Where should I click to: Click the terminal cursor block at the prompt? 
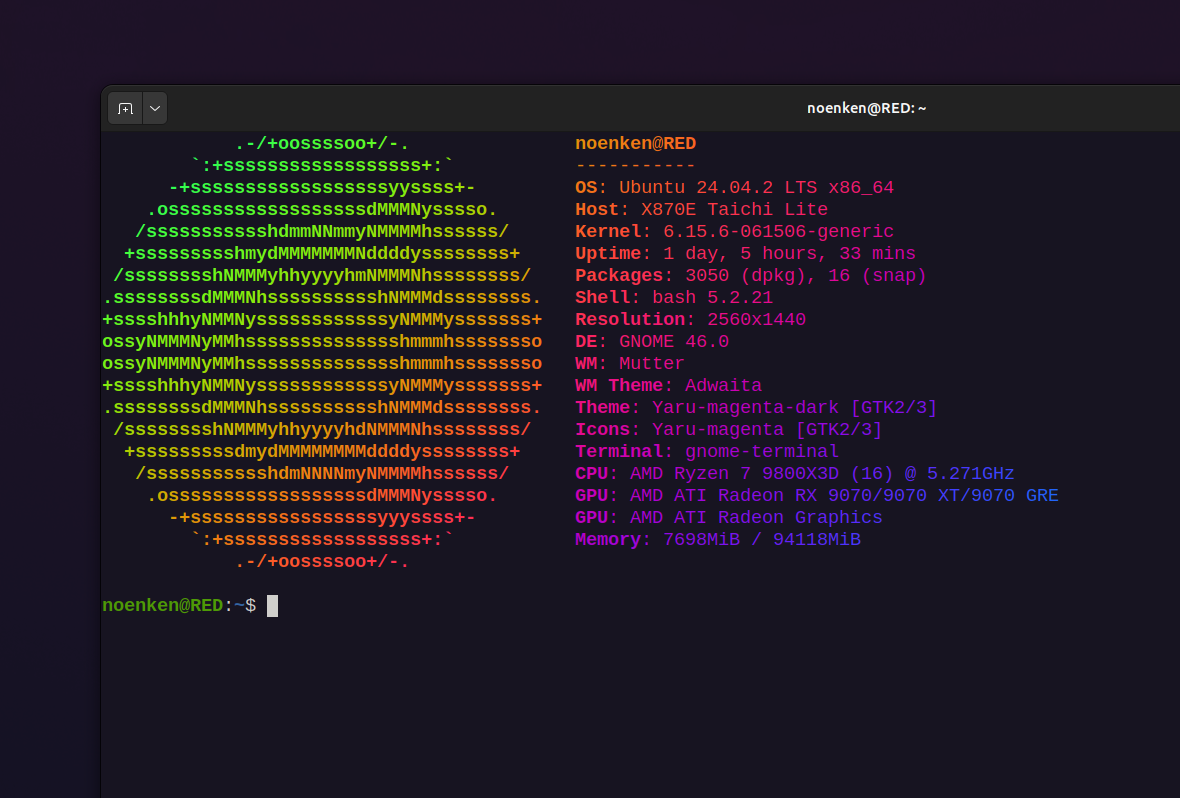pos(272,606)
